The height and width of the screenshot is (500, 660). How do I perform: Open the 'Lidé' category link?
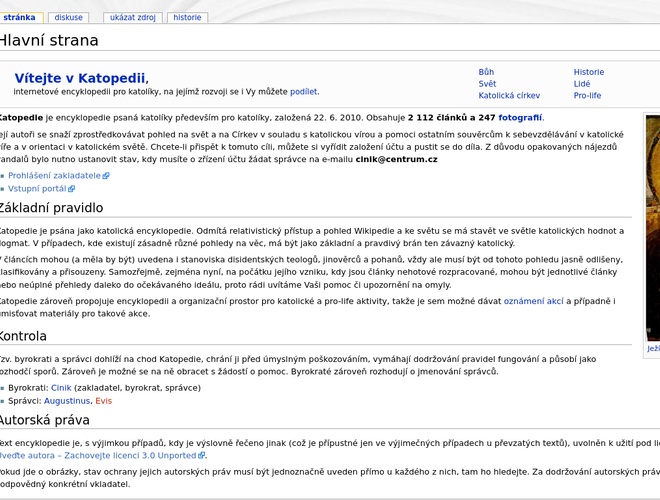point(582,84)
